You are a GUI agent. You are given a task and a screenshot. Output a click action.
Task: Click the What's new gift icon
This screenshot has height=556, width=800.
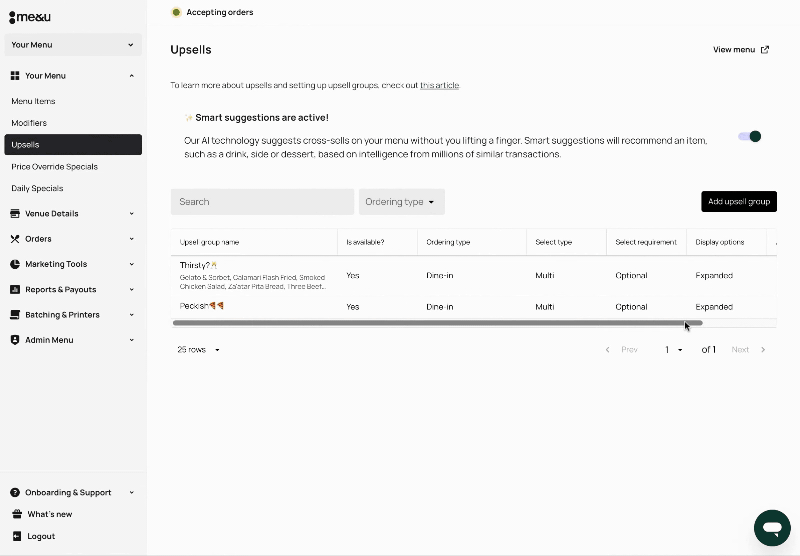coord(17,514)
